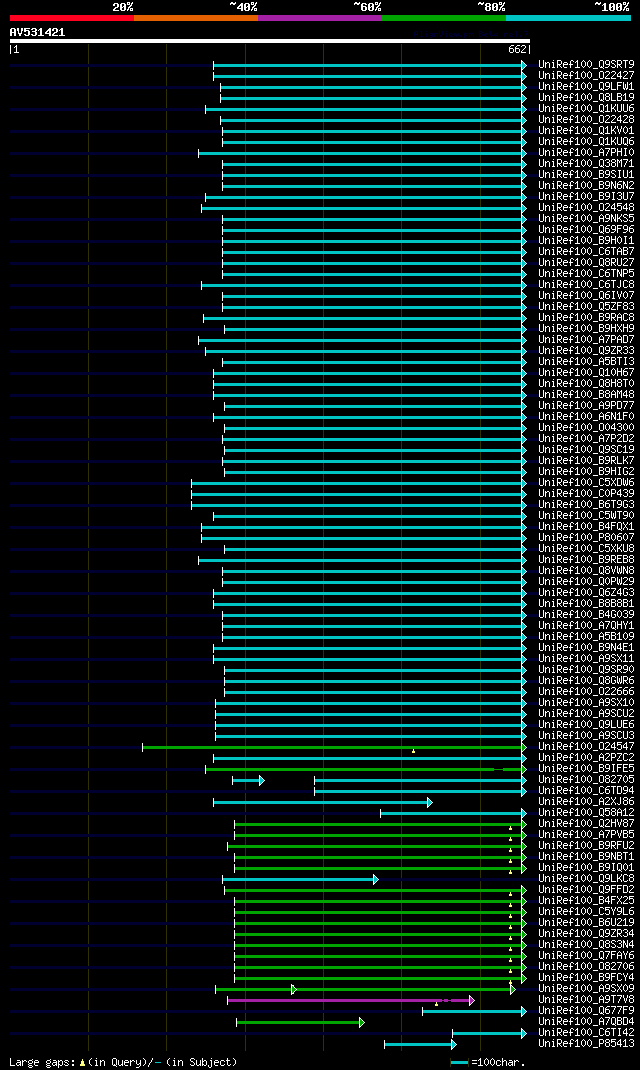Viewport: 640px width, 1070px height.
Task: Click the orange ~40% legend segment
Action: tap(196, 18)
